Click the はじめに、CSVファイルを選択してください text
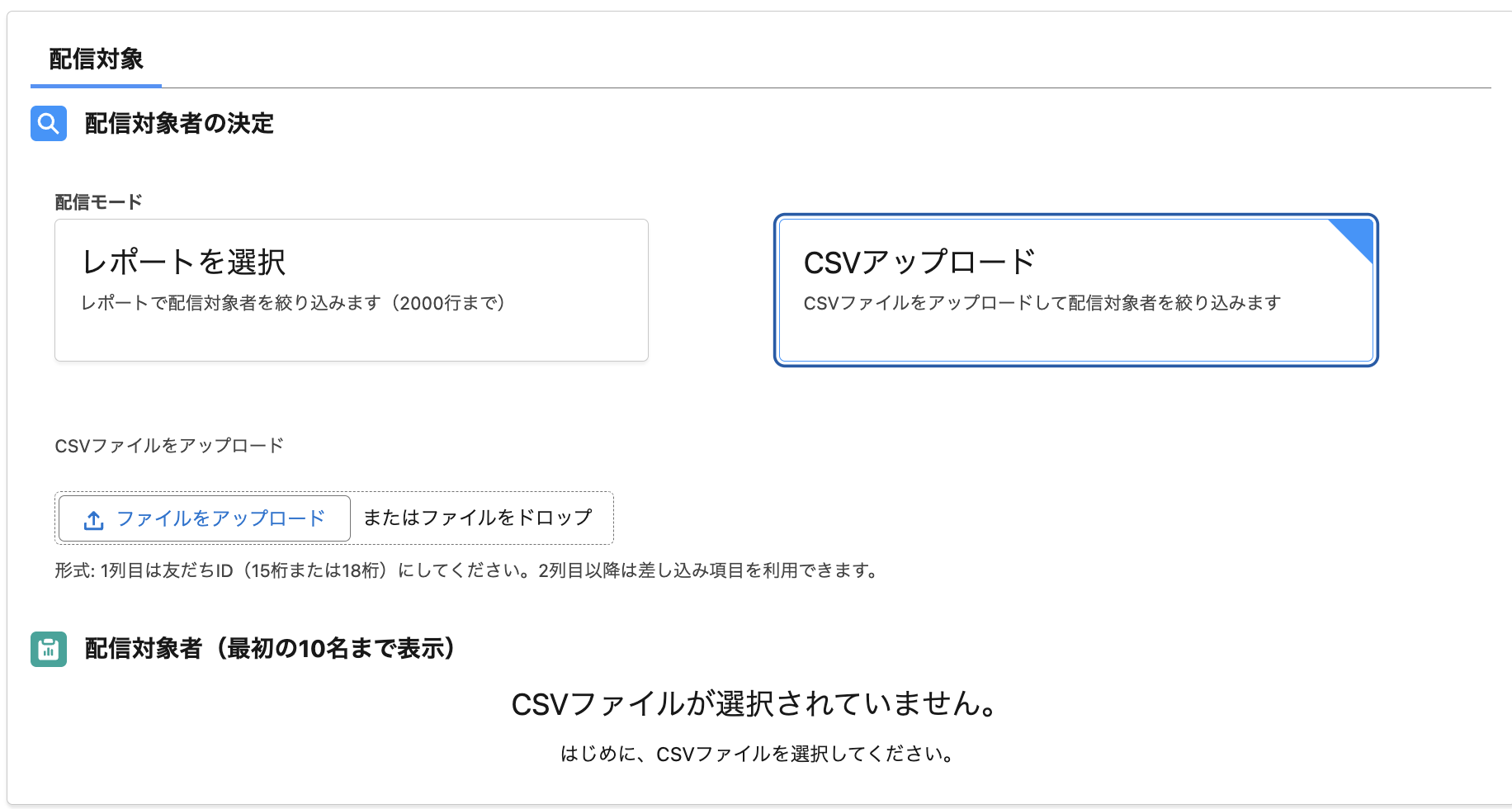Viewport: 1512px width, 809px height. (756, 754)
